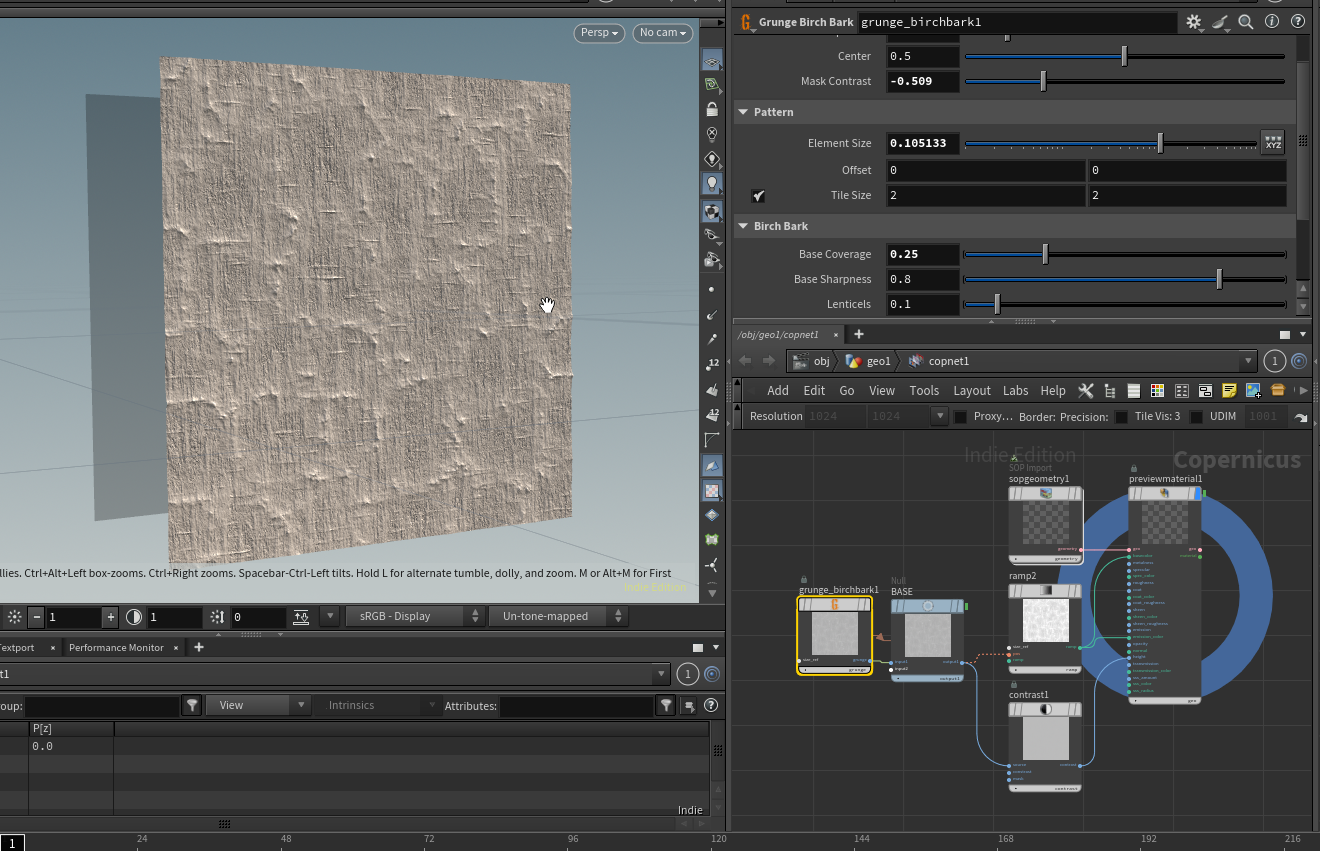
Task: Open node info with the 'i' icon
Action: pos(1272,21)
